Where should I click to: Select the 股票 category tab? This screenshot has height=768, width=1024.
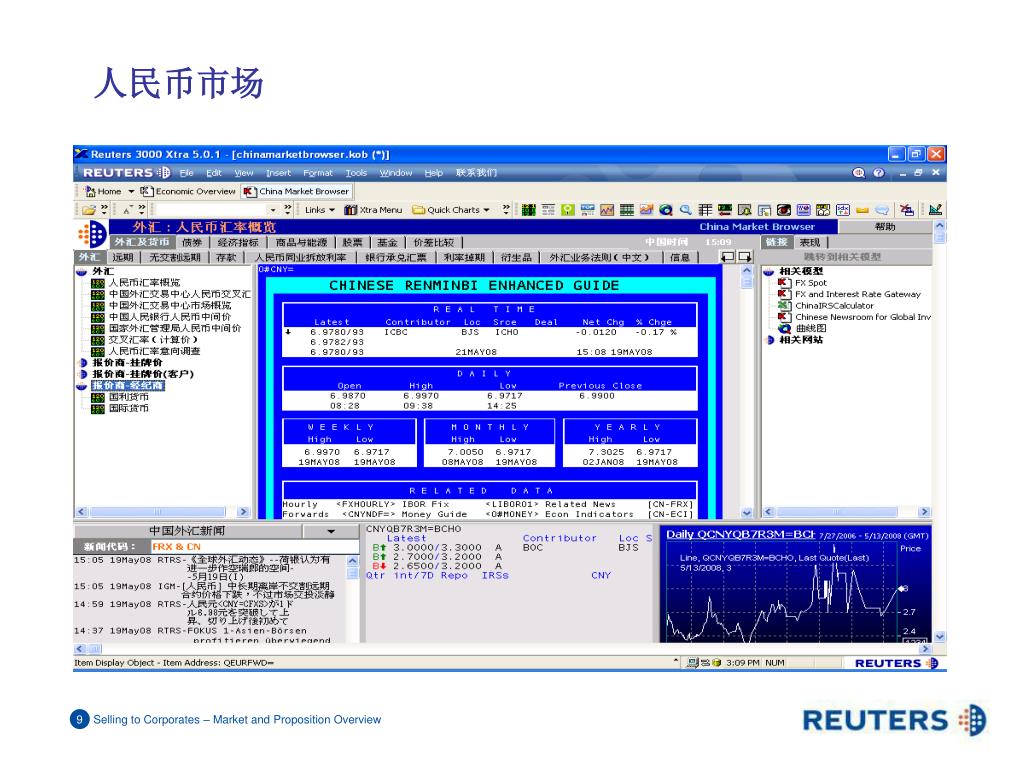coord(353,242)
